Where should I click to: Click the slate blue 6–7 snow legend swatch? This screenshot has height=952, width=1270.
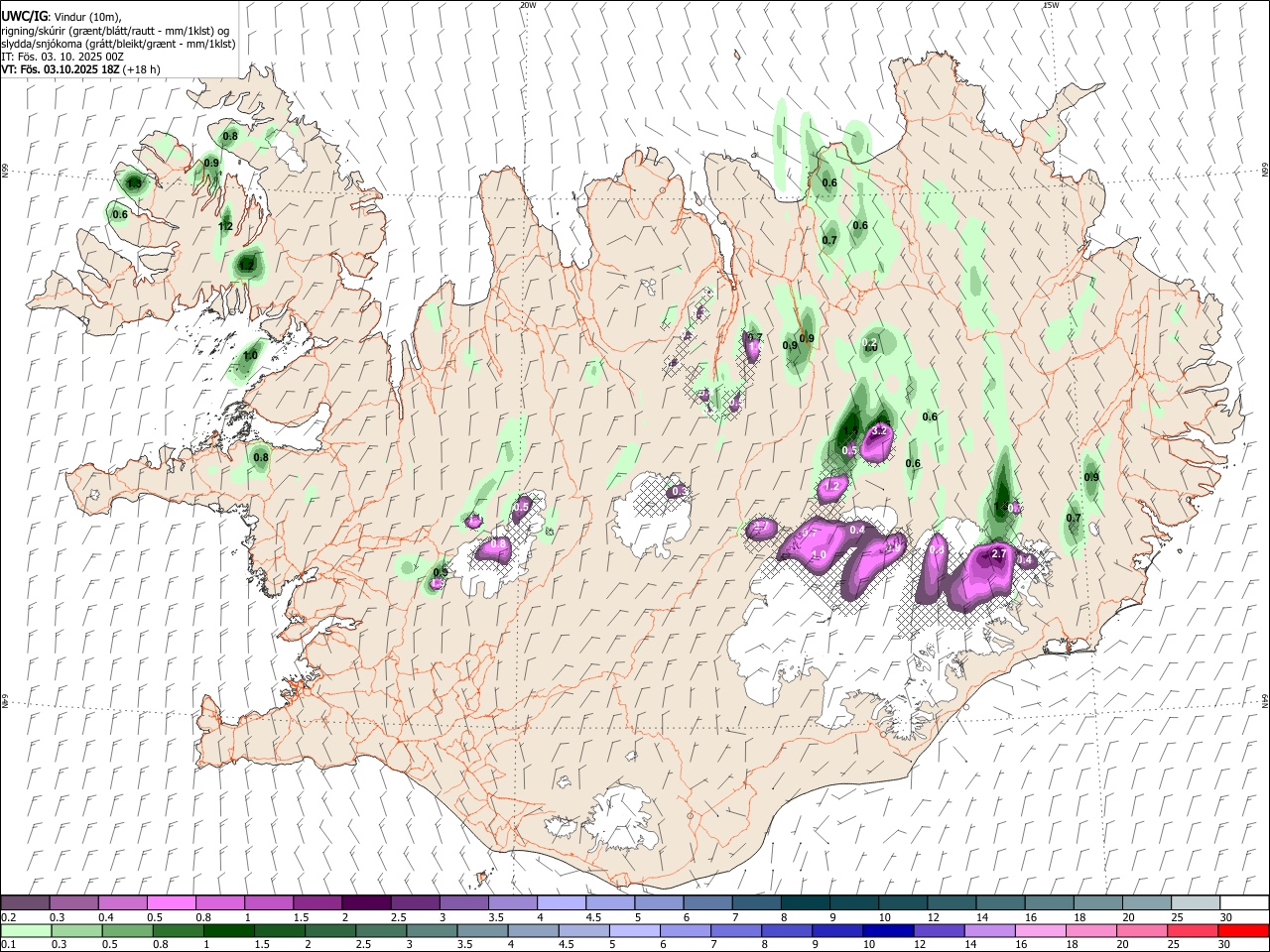coord(706,902)
